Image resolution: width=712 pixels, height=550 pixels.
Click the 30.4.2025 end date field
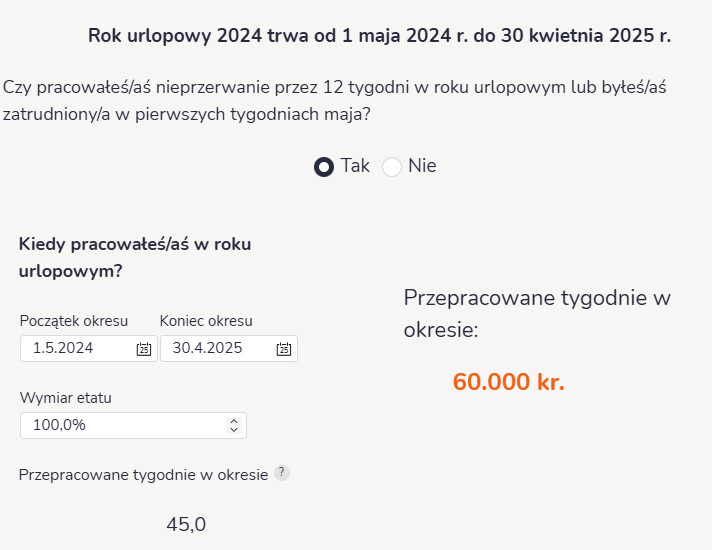coord(215,349)
